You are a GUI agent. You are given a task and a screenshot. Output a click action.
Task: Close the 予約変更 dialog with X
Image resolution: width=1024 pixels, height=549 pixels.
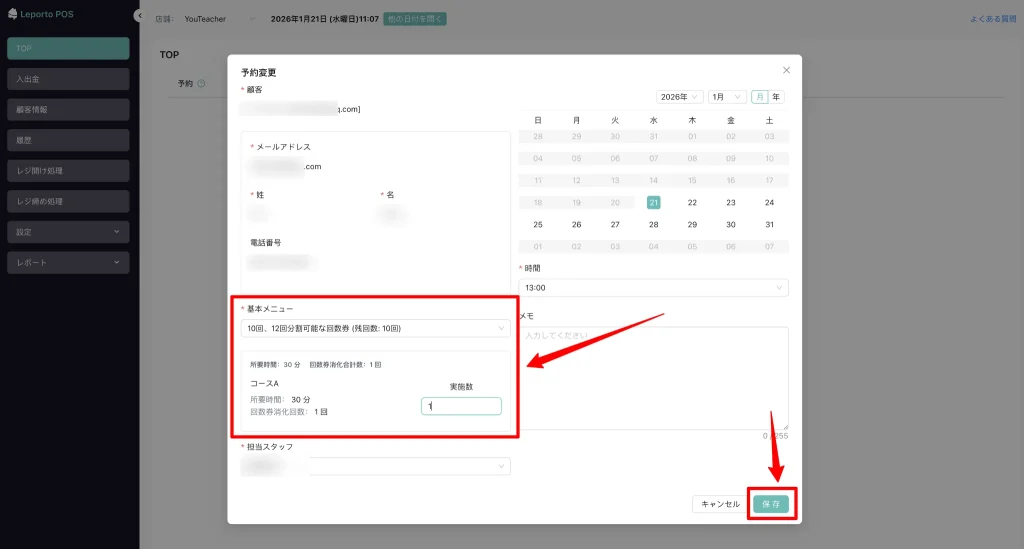(786, 70)
